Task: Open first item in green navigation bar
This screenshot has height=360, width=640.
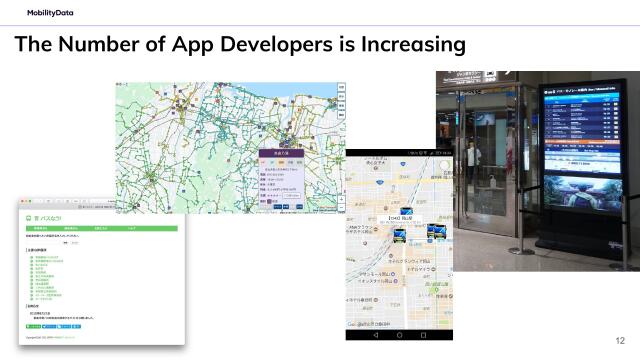Action: coord(40,229)
